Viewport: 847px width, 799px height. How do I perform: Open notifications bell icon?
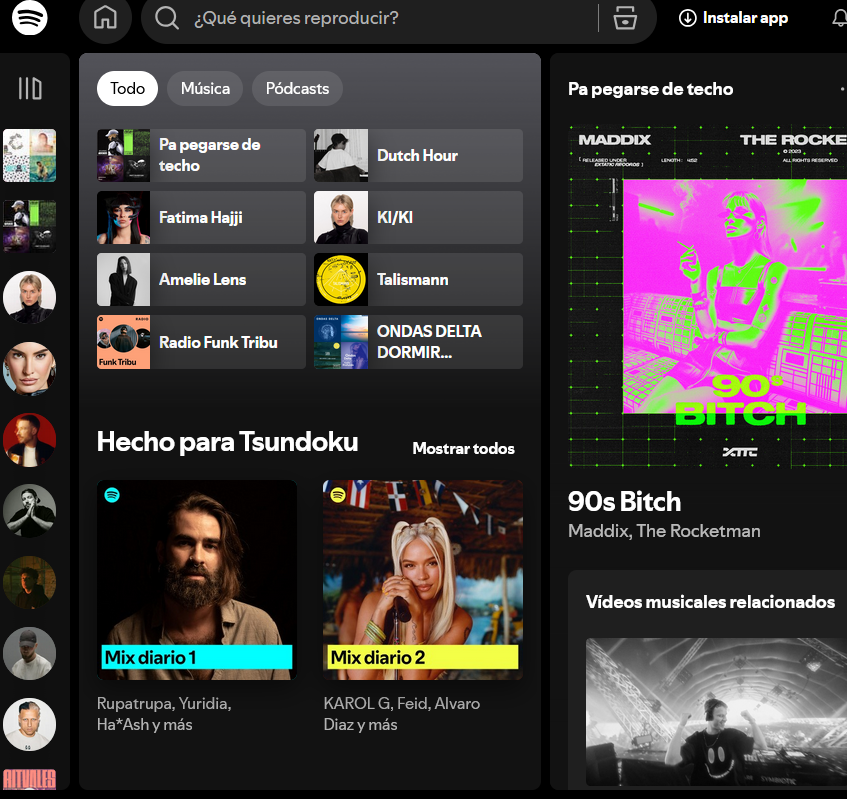[839, 18]
